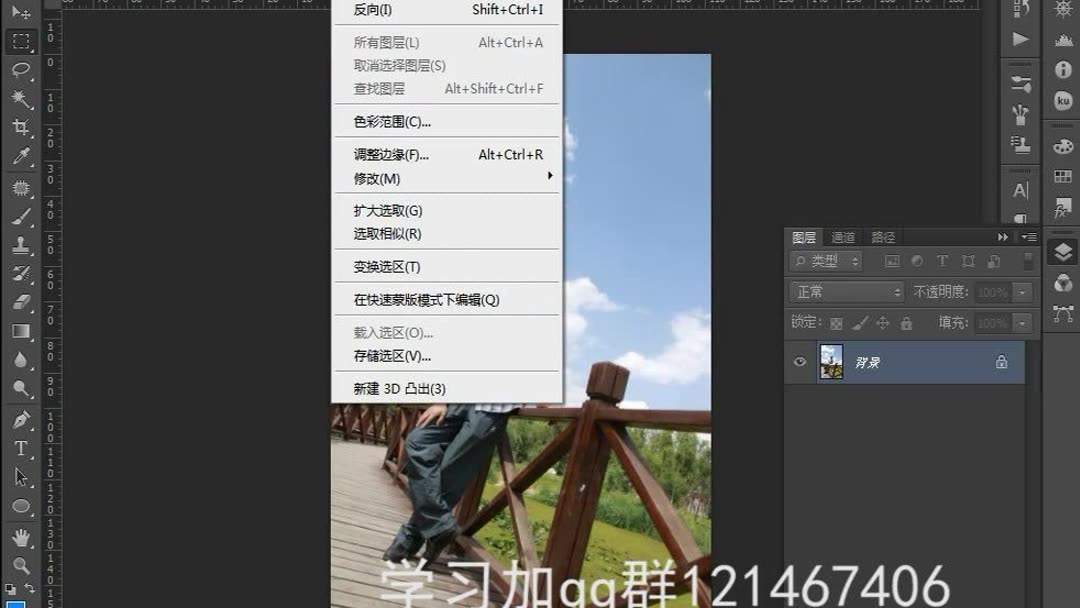Select the Lasso tool
The image size is (1080, 608).
(x=22, y=70)
